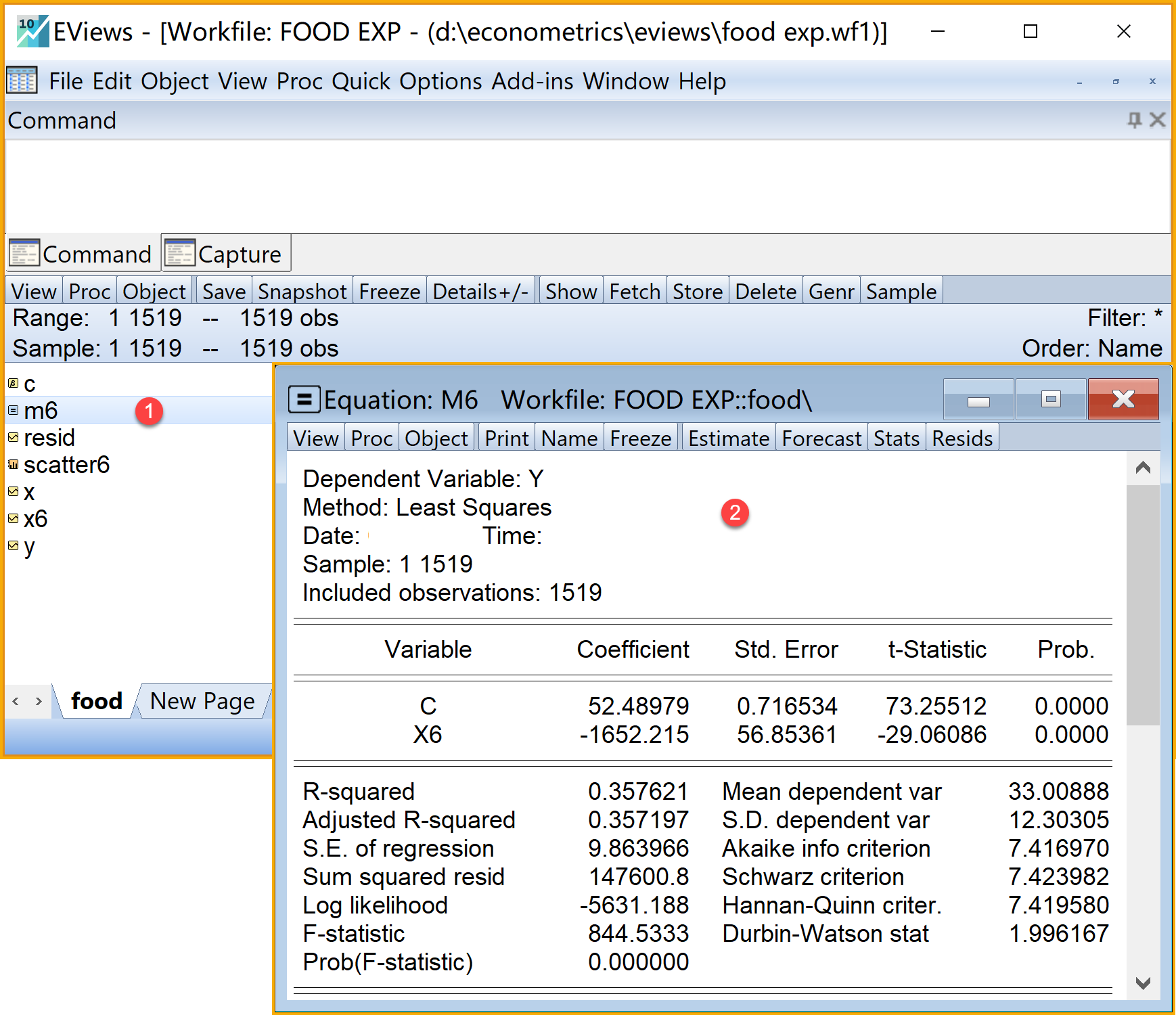The width and height of the screenshot is (1176, 1015).
Task: Click the Estimate button in equation window
Action: [728, 438]
